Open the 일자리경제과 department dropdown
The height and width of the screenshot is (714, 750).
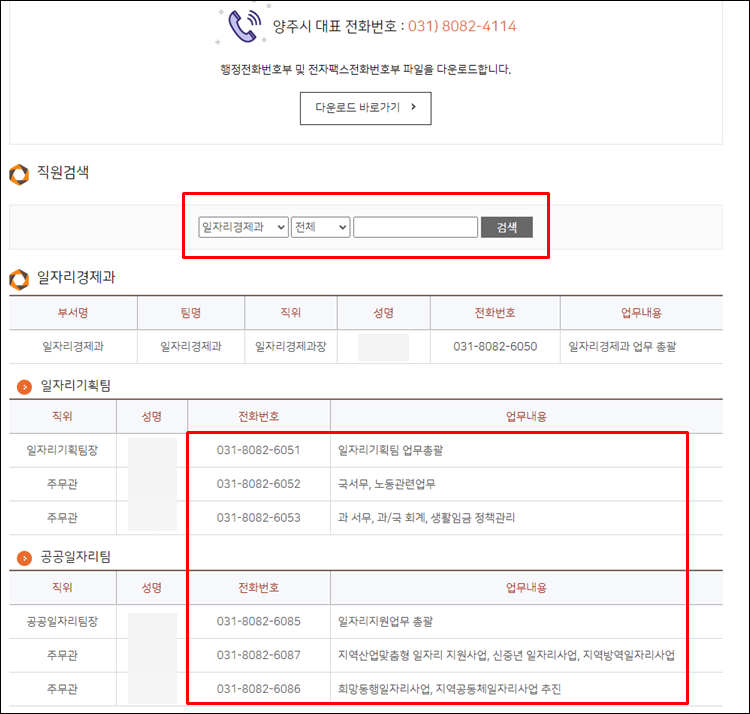[243, 227]
